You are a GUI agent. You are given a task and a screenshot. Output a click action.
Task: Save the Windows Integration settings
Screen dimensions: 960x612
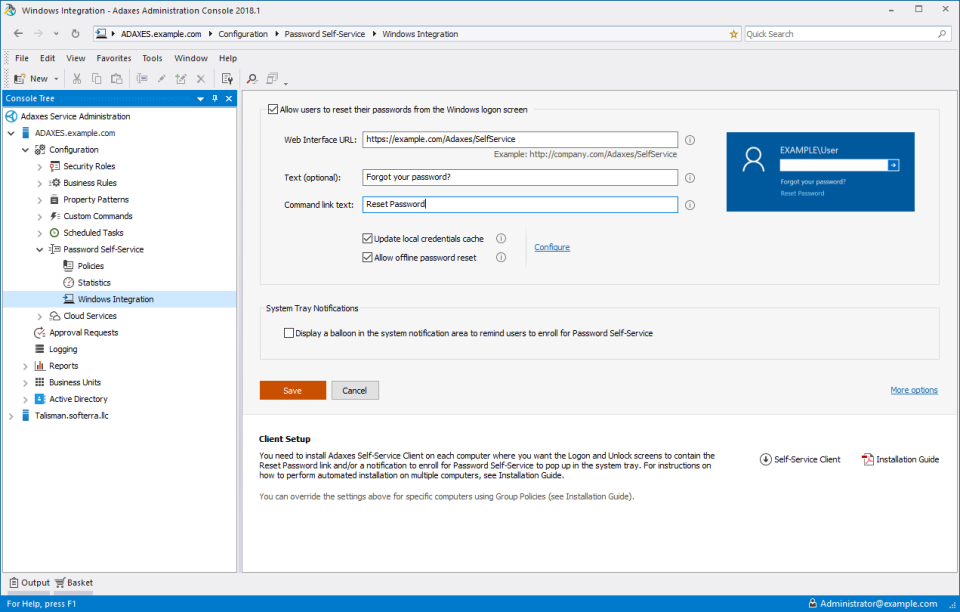(292, 390)
